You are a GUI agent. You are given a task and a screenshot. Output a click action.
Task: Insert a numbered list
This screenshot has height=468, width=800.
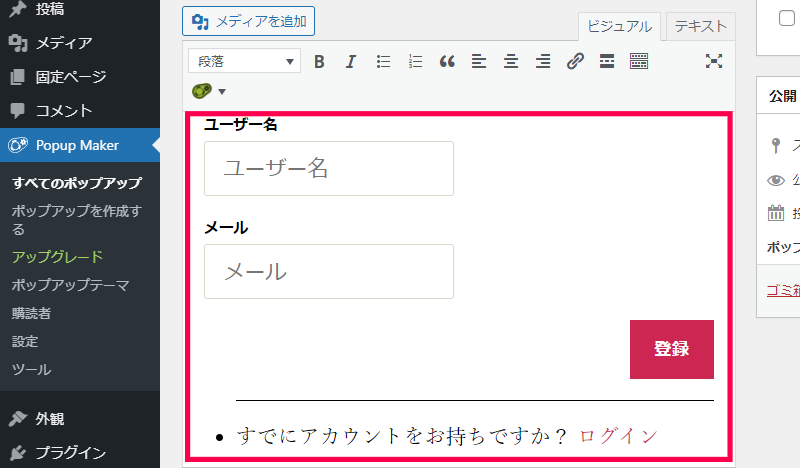click(415, 62)
